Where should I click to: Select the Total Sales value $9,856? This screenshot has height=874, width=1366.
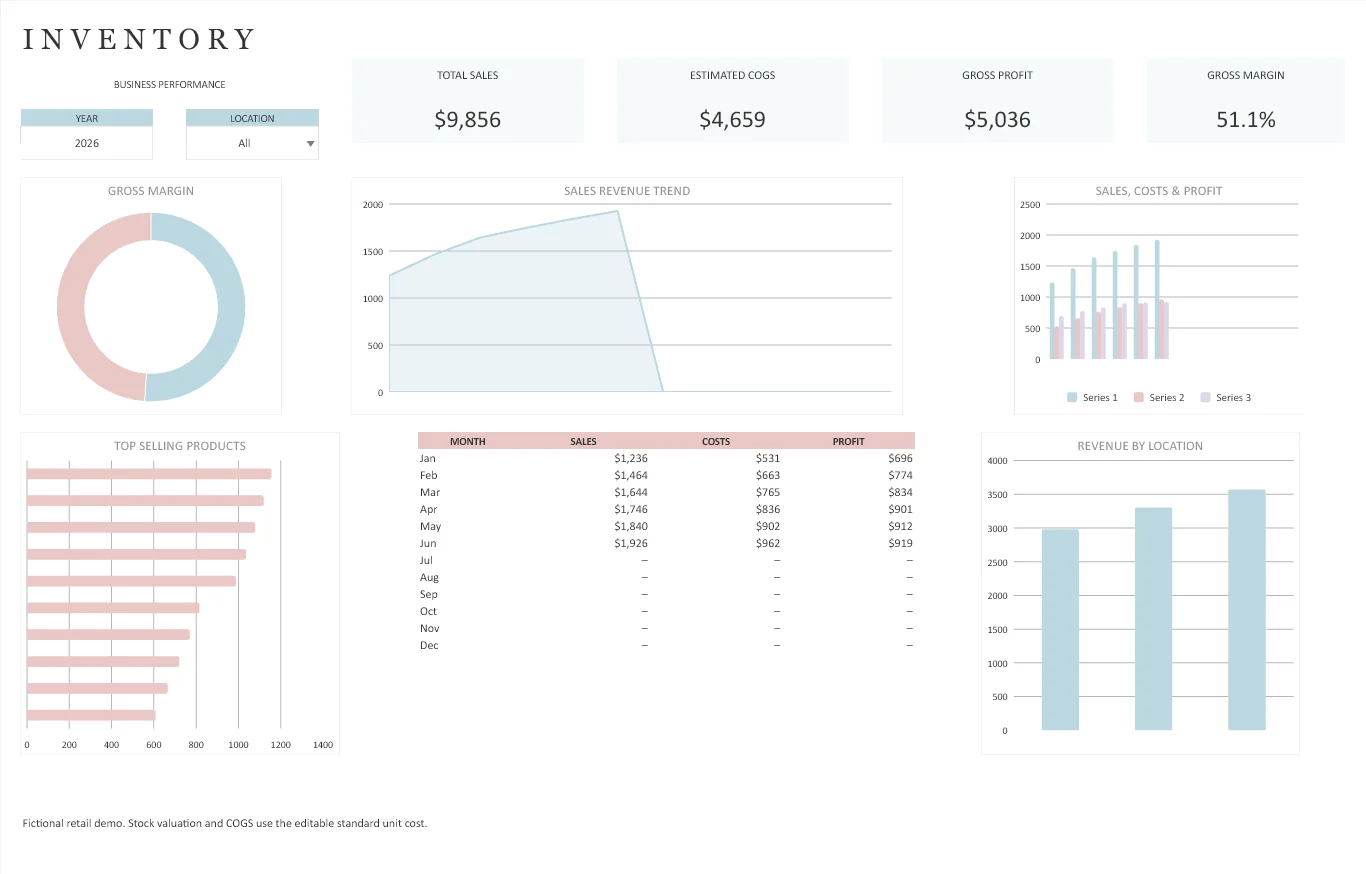tap(467, 120)
